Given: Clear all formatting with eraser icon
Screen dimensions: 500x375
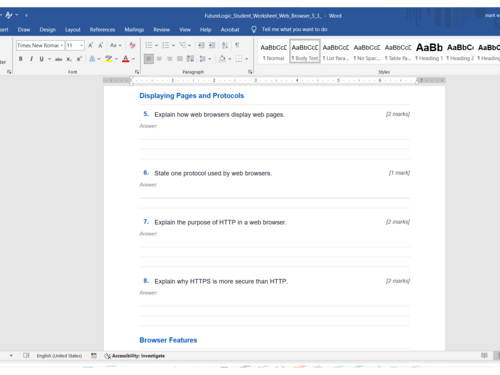Looking at the screenshot, I should pos(132,45).
